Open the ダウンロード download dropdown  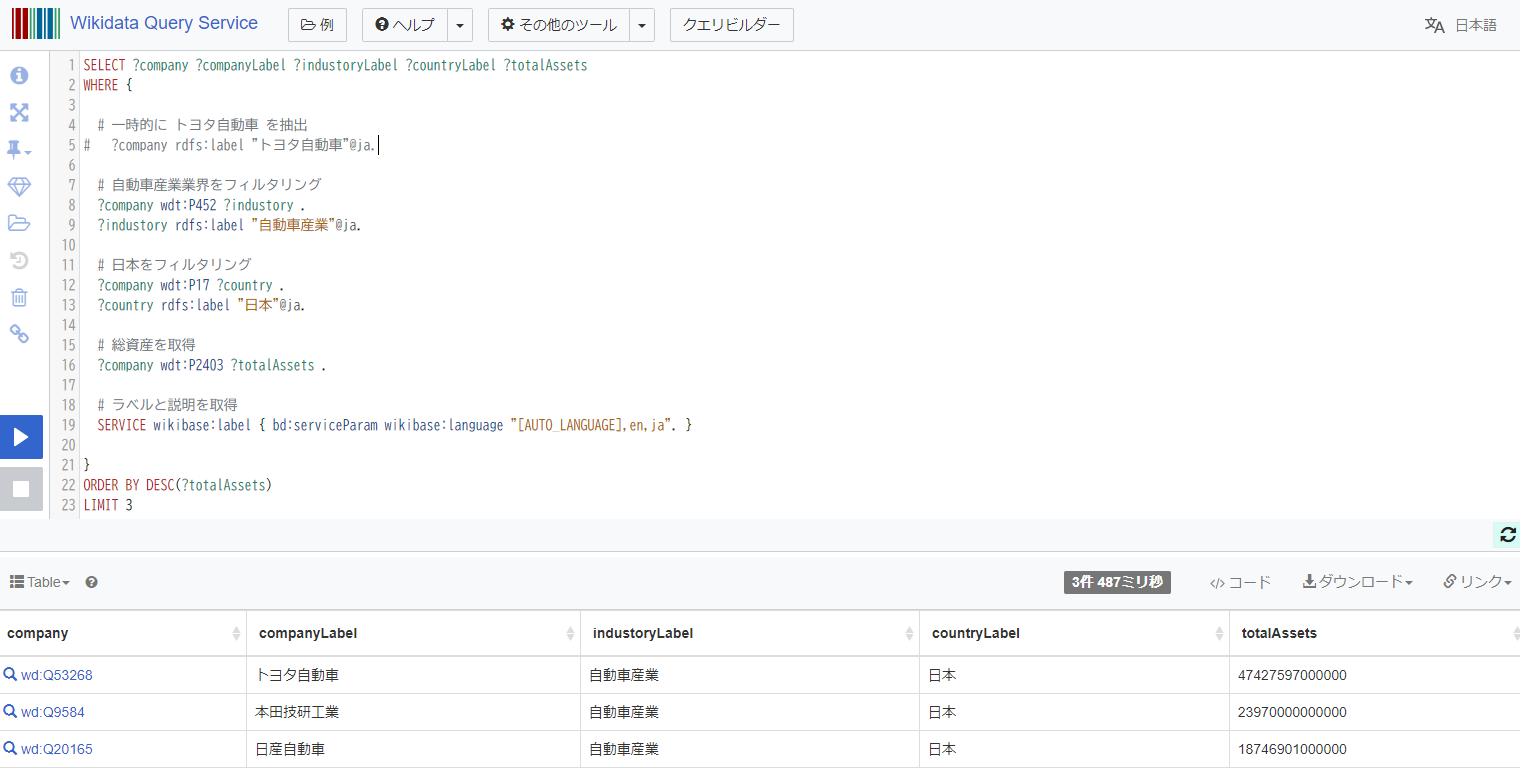pyautogui.click(x=1357, y=582)
